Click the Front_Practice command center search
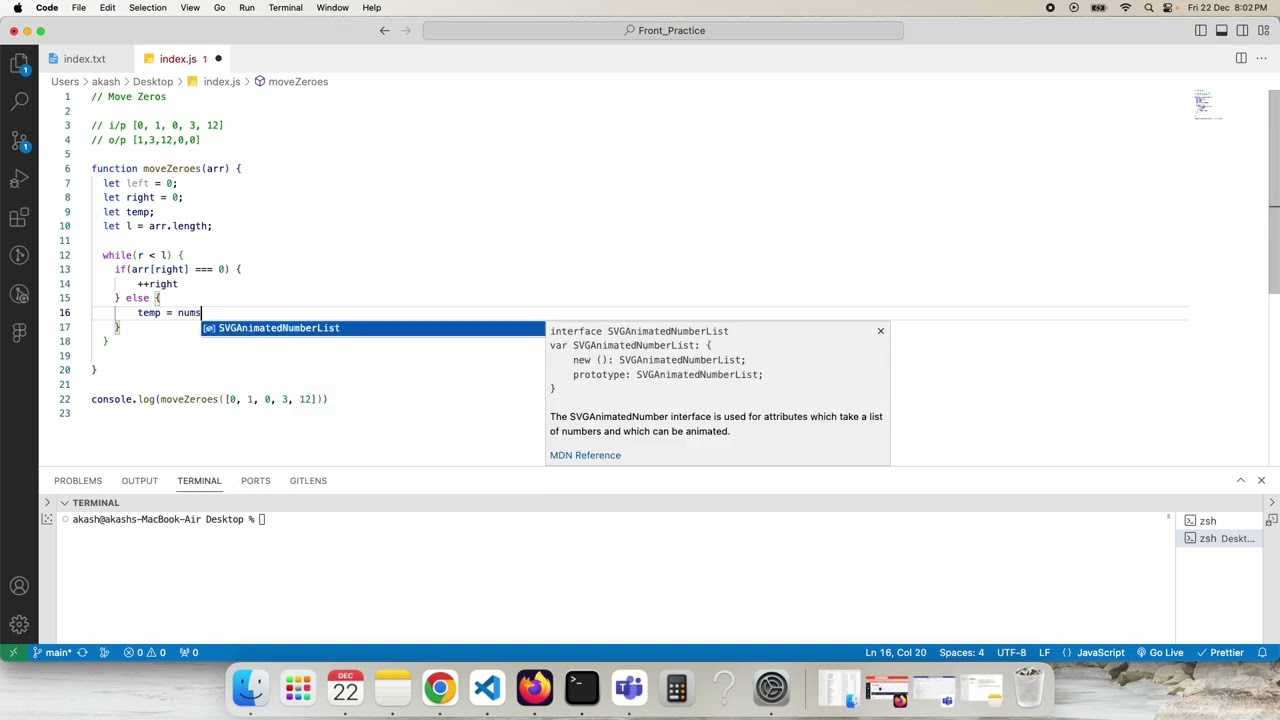Screen dimensions: 1280x720 [663, 31]
